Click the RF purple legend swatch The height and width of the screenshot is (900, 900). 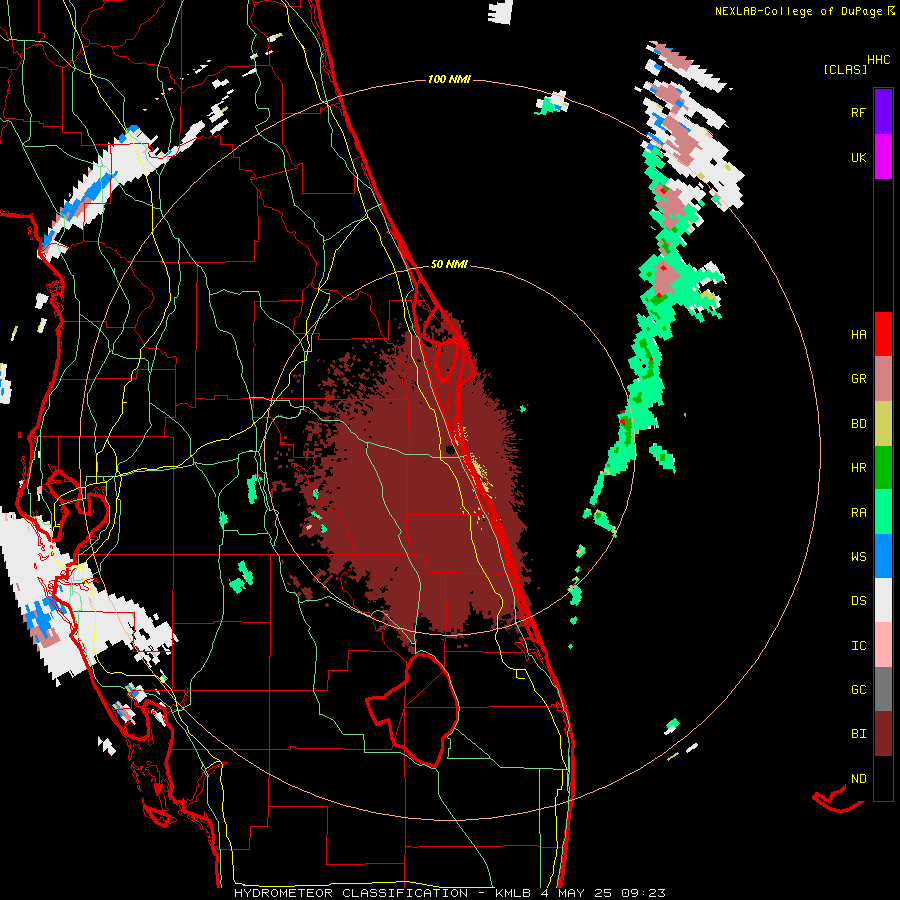point(883,111)
